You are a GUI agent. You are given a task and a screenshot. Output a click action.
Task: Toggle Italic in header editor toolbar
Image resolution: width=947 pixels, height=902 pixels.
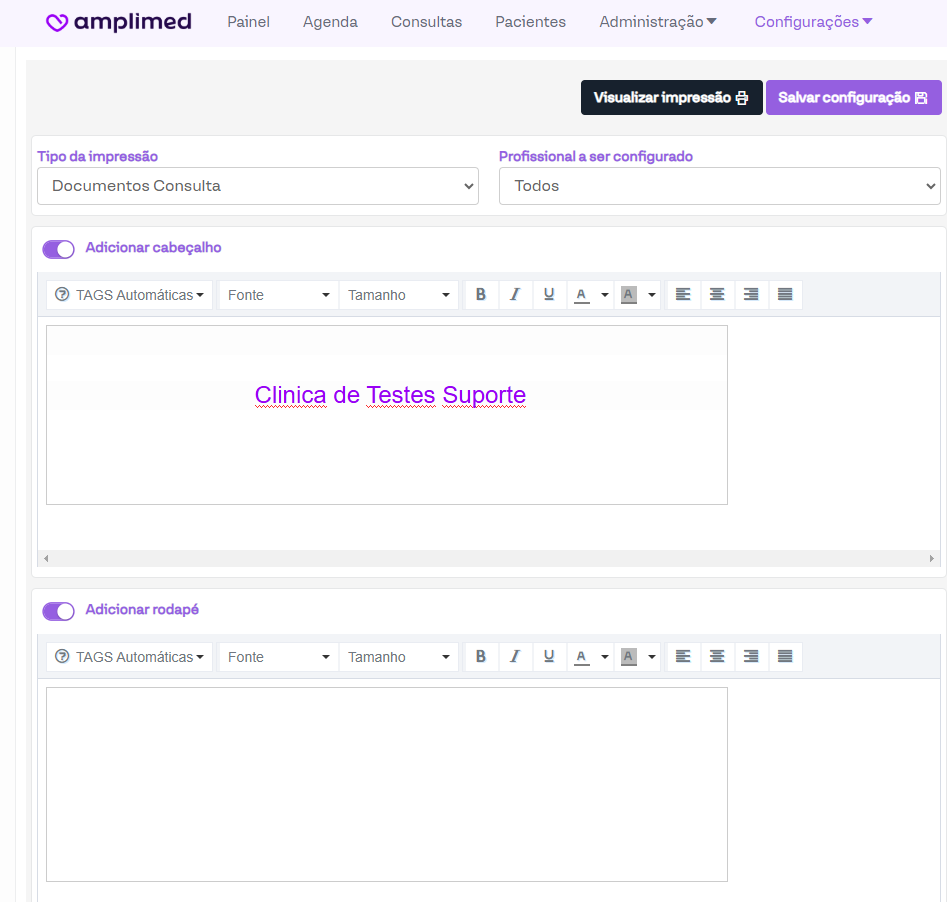pos(515,295)
